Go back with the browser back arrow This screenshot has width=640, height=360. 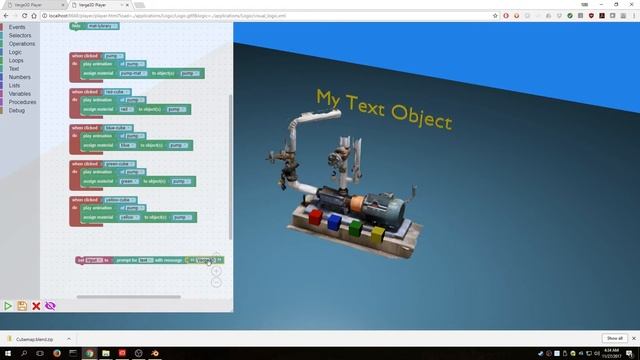tap(6, 16)
